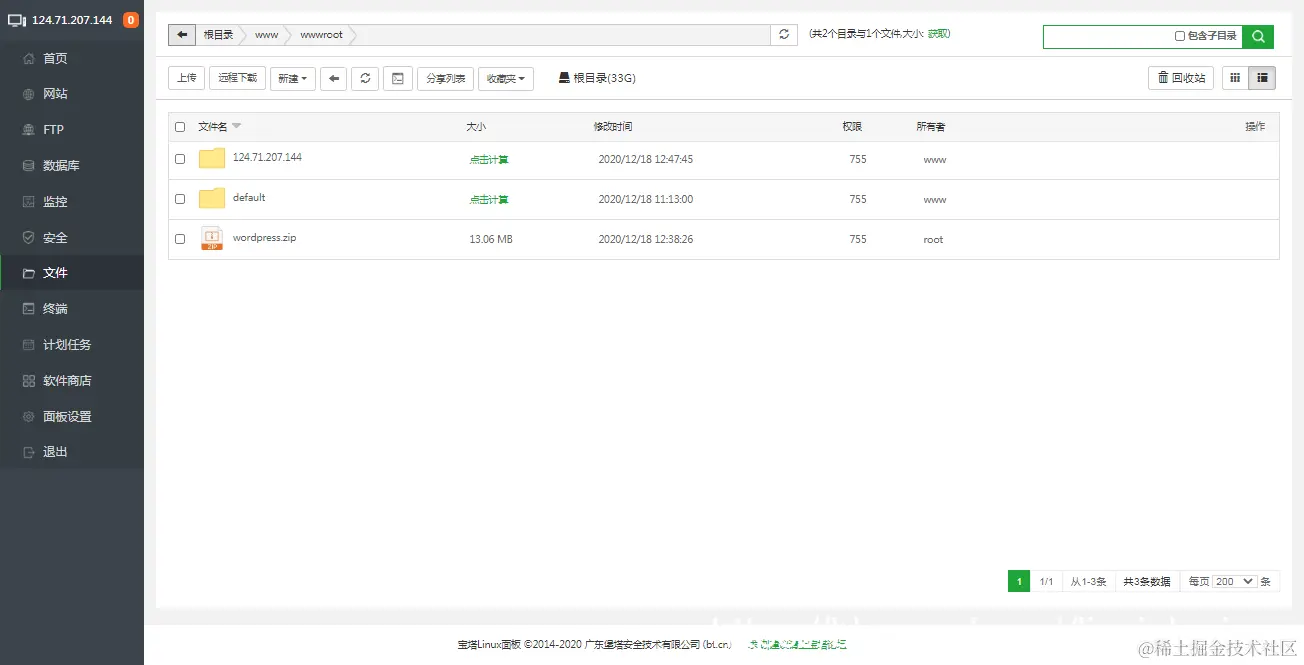Click the 大小 column header

(x=476, y=127)
